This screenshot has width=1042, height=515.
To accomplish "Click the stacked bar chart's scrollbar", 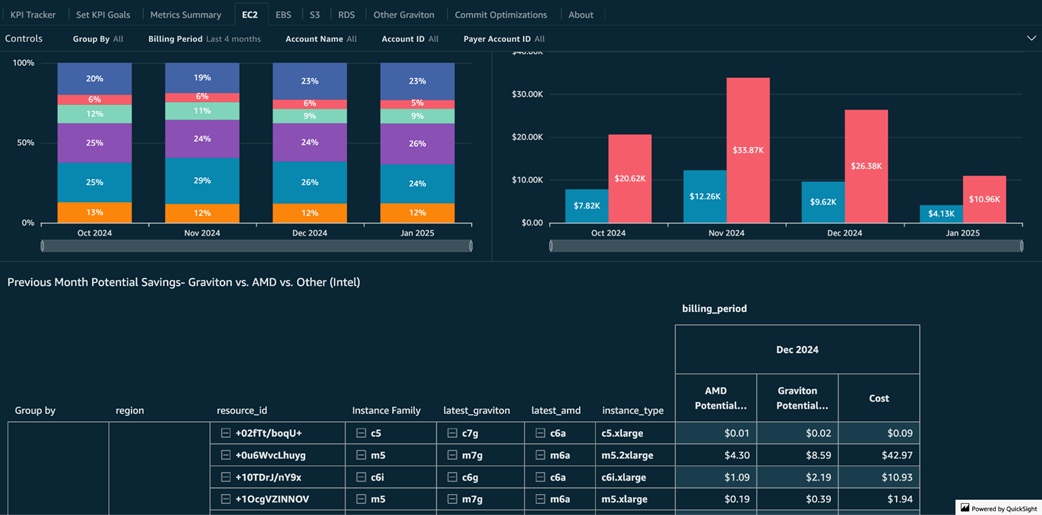I will [256, 245].
